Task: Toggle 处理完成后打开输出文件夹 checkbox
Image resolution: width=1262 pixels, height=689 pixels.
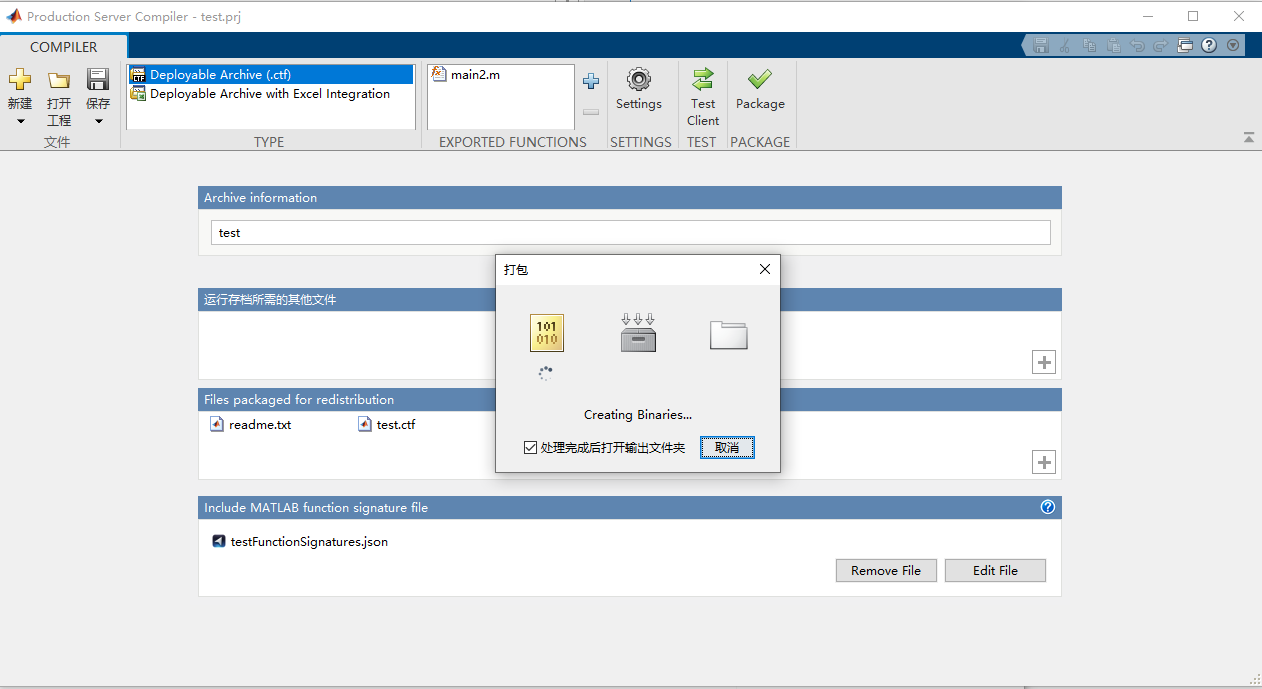Action: pos(531,448)
